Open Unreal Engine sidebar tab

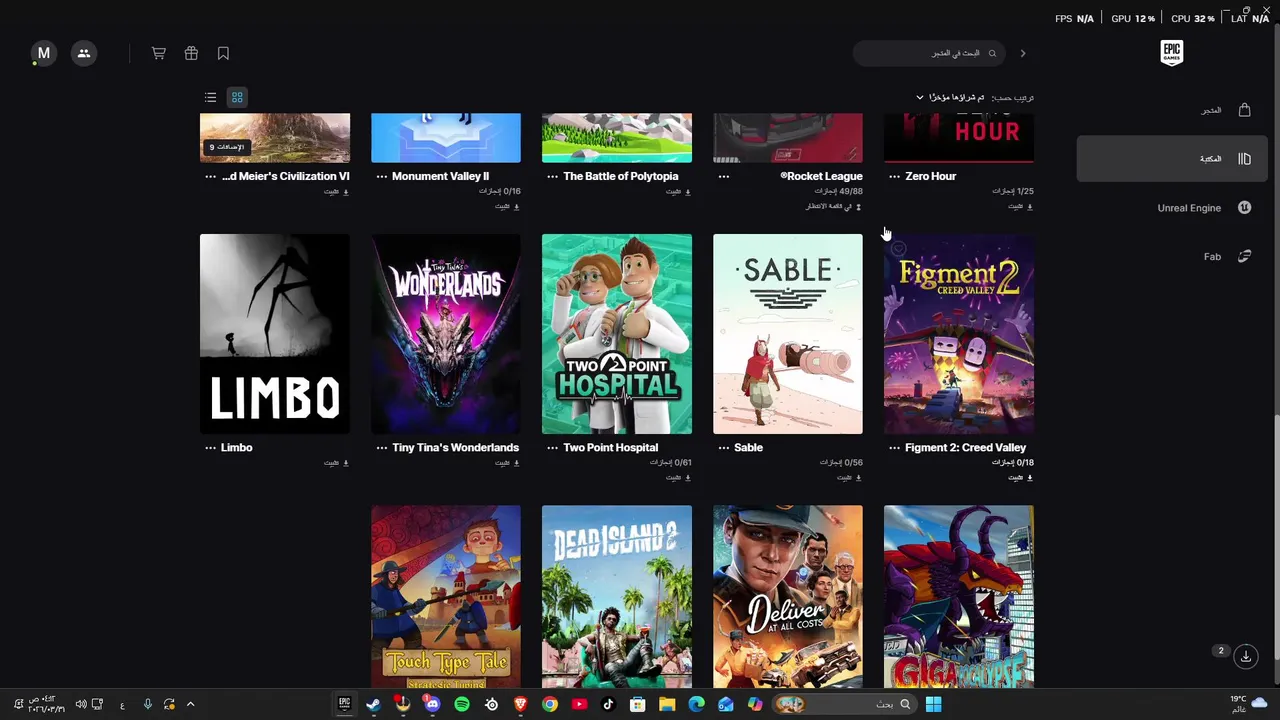[1172, 208]
